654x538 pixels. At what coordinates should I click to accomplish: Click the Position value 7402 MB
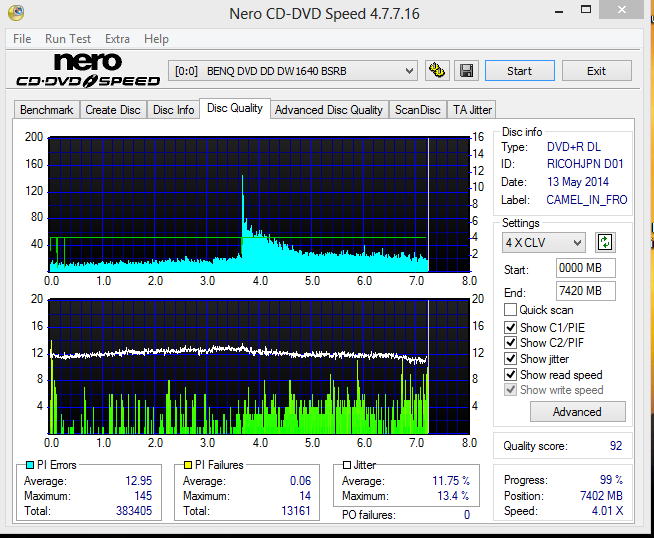(601, 496)
